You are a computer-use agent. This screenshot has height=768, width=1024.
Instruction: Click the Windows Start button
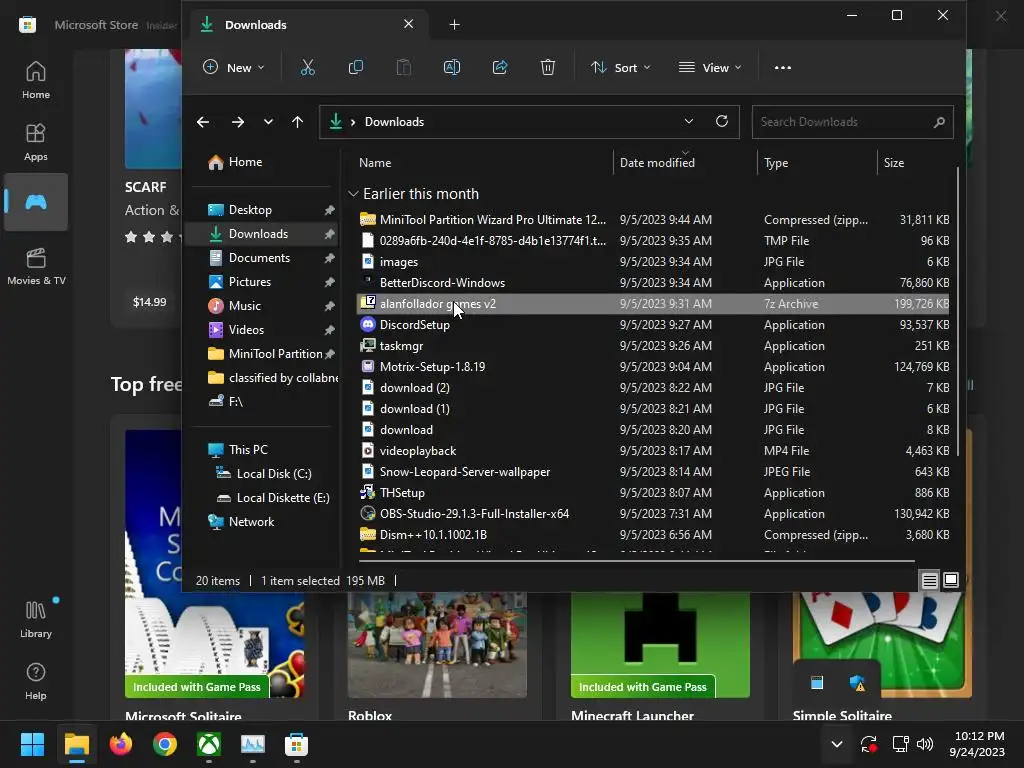click(33, 744)
